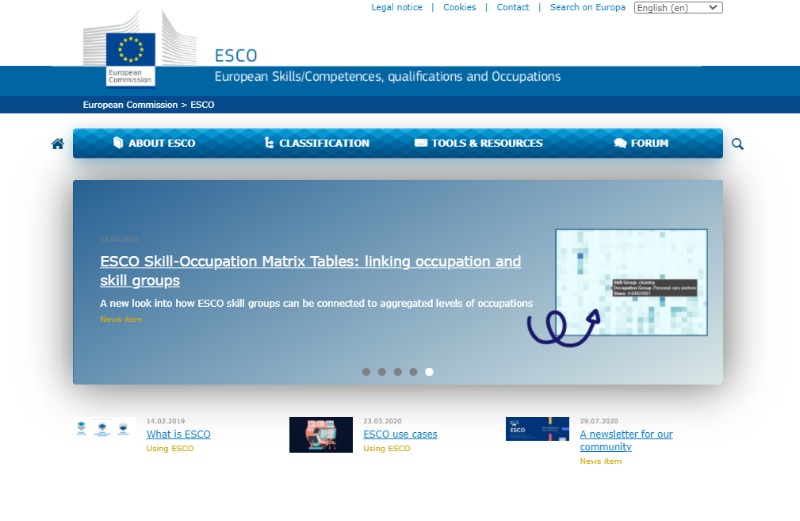Viewport: 800px width, 521px height.
Task: Select the first carousel dot
Action: (x=366, y=372)
